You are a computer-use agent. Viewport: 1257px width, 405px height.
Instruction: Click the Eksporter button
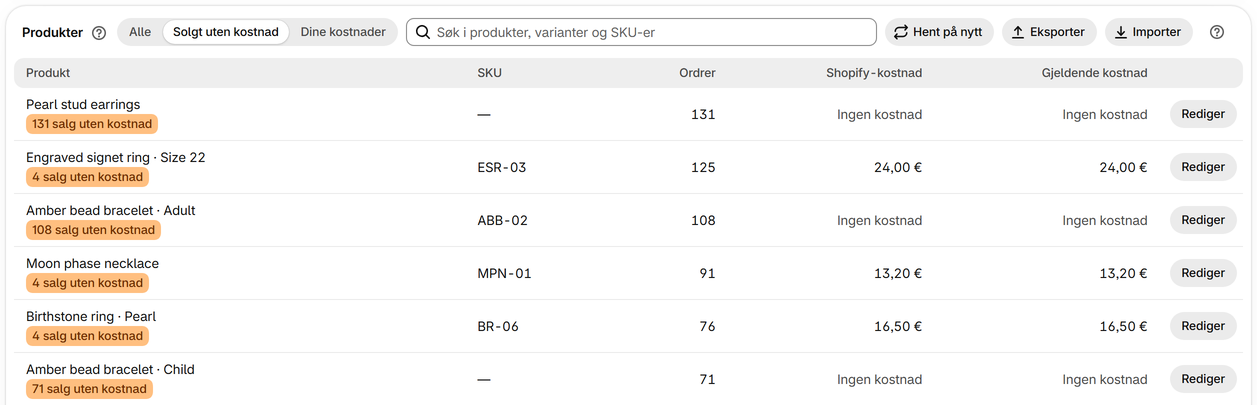click(1049, 32)
